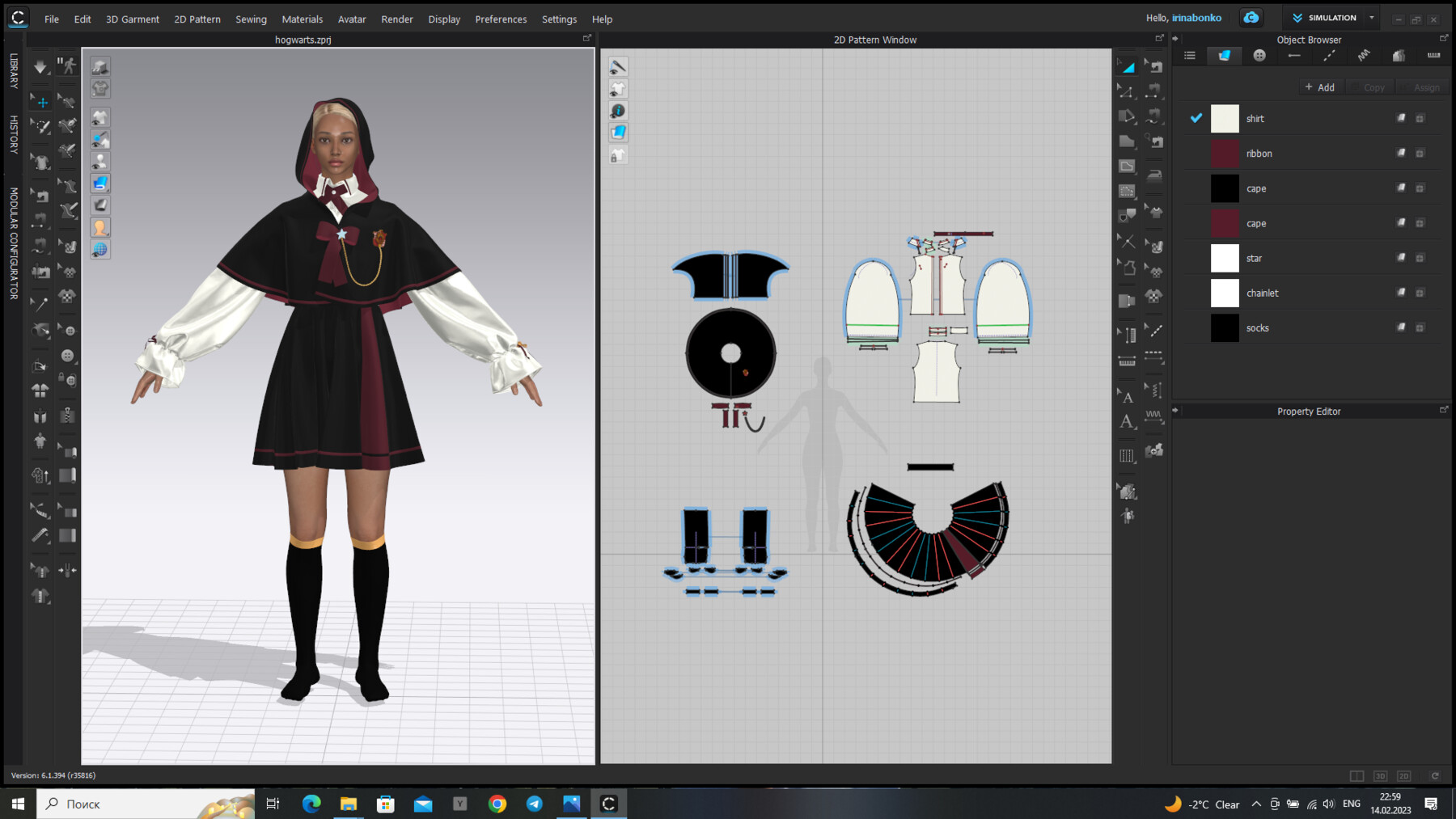
Task: Open the 3D Garment menu
Action: click(132, 19)
